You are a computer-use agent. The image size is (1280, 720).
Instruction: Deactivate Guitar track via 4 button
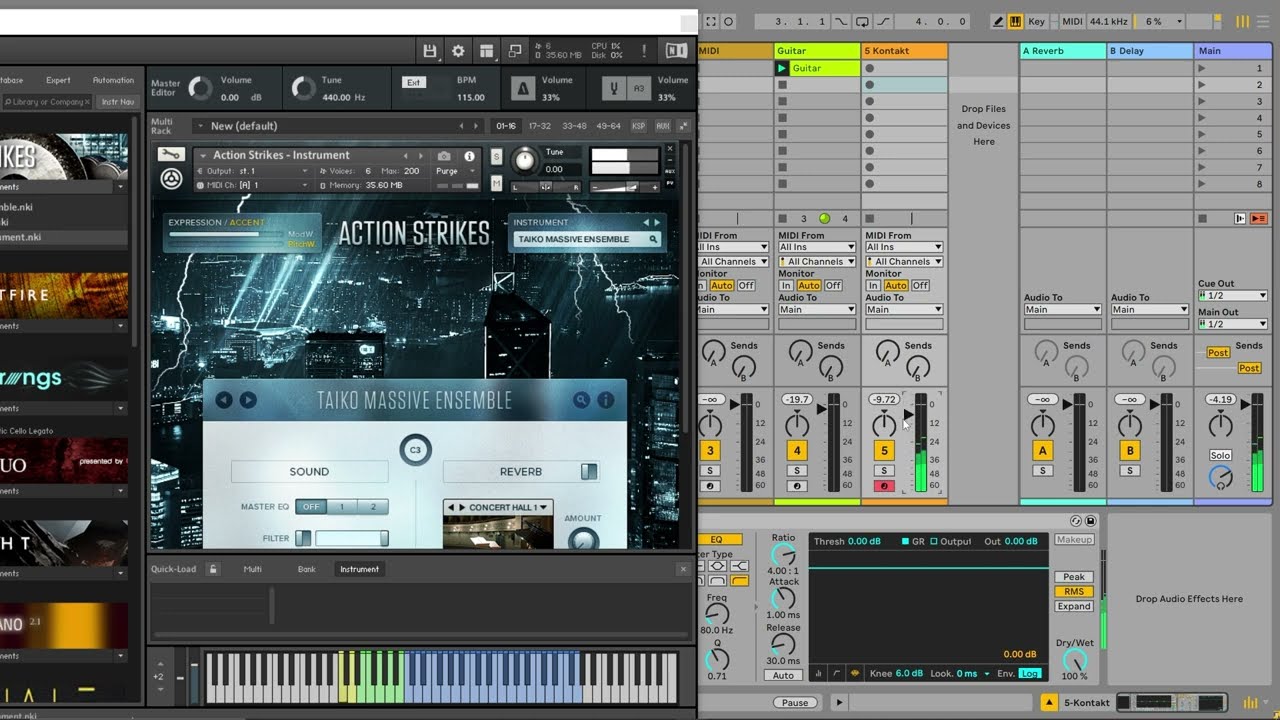point(797,451)
